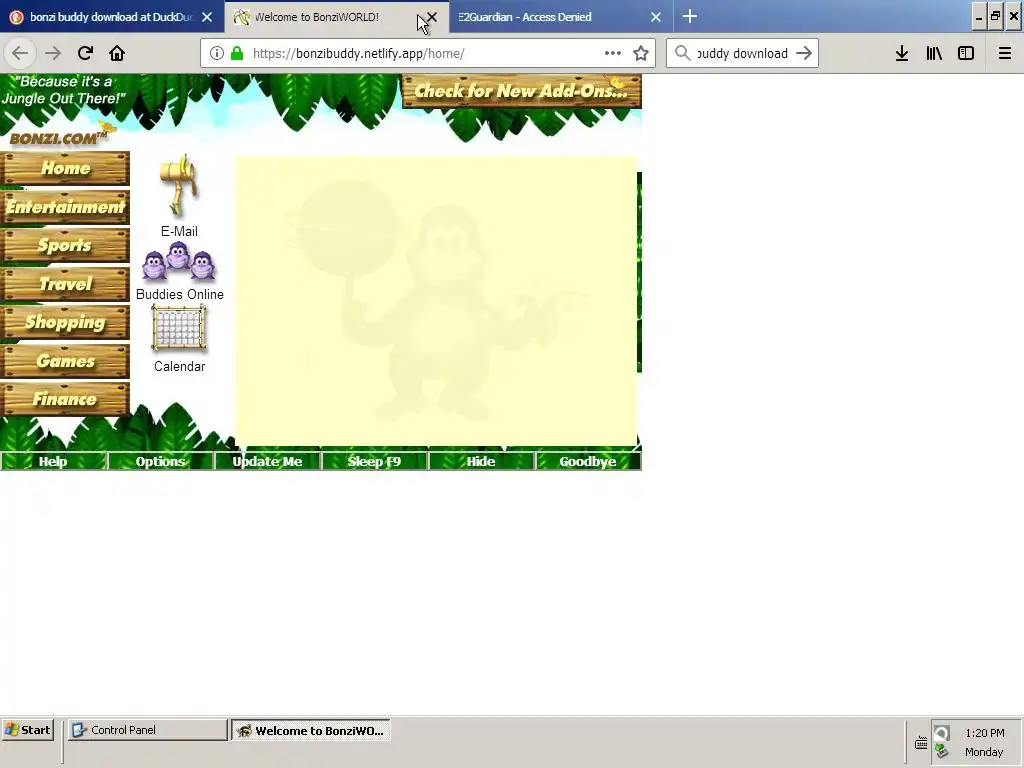The height and width of the screenshot is (768, 1024).
Task: Switch to Control Panel in the taskbar
Action: point(148,730)
